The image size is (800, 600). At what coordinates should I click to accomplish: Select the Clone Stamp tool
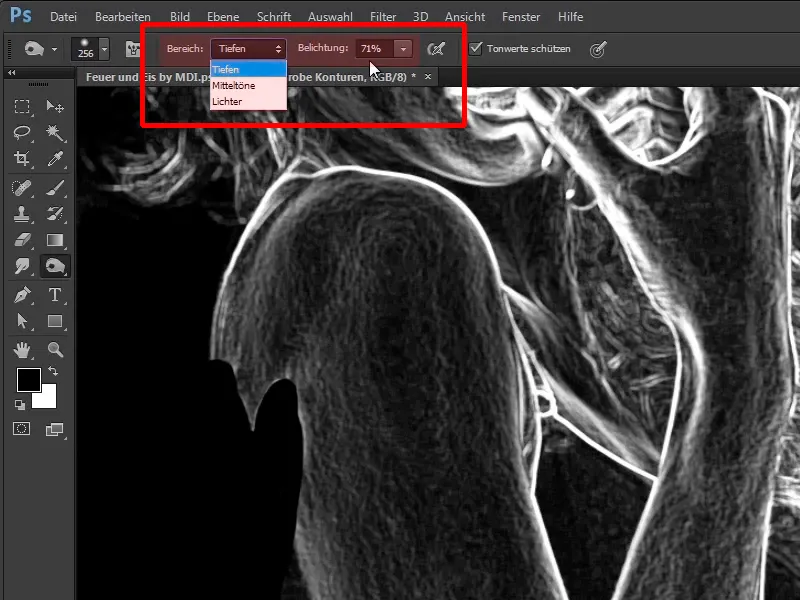pos(21,214)
